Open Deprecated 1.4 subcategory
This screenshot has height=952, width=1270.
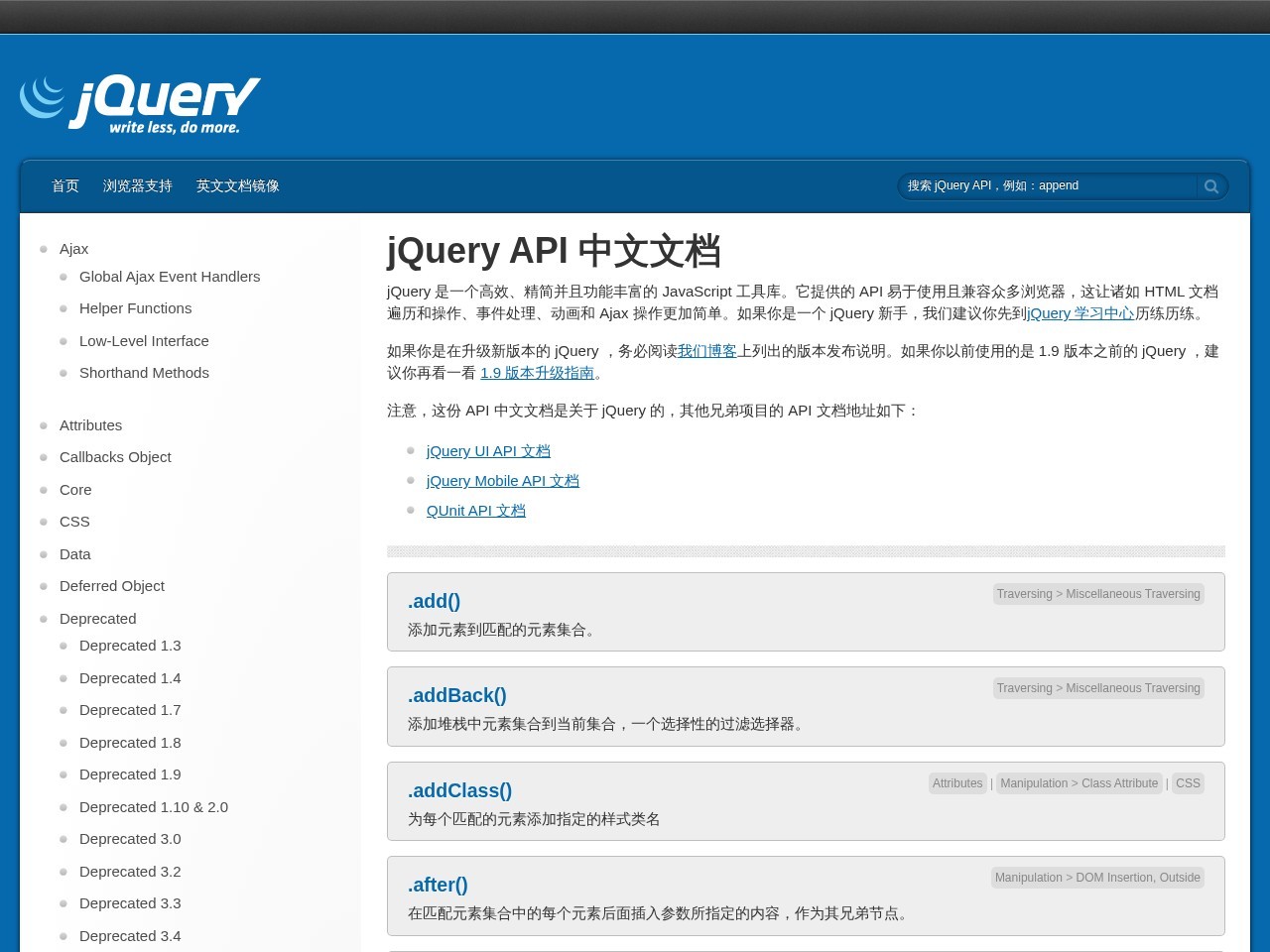(x=130, y=678)
